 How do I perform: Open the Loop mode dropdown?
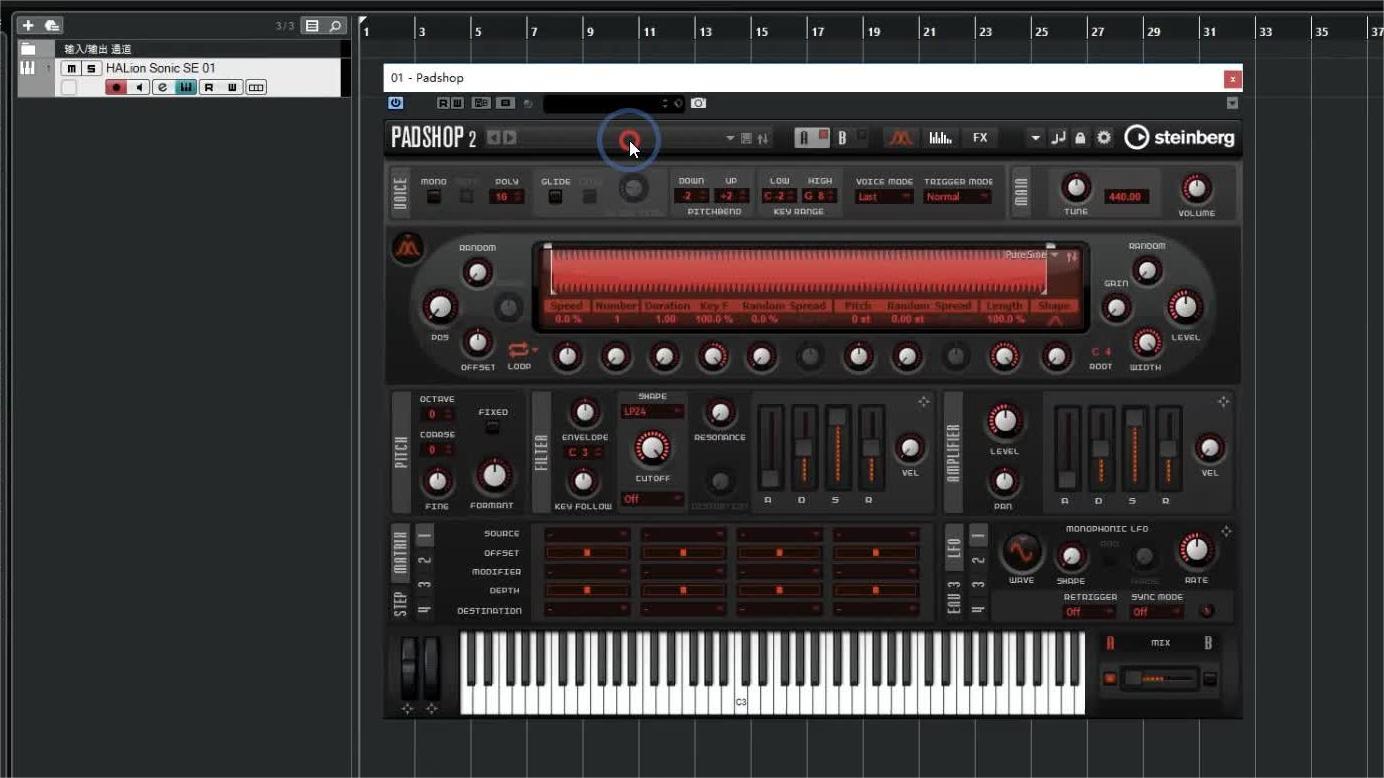tap(523, 350)
